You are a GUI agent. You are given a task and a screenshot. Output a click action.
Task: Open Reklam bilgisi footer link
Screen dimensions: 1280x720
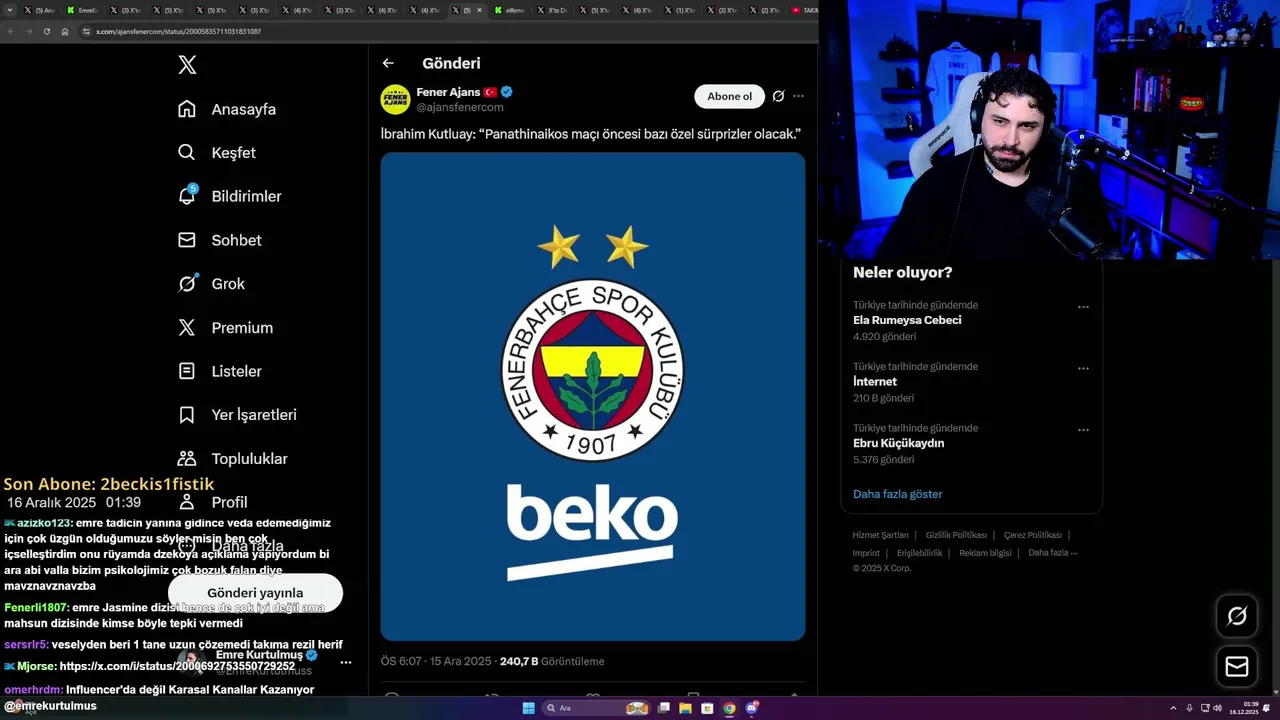tap(985, 553)
